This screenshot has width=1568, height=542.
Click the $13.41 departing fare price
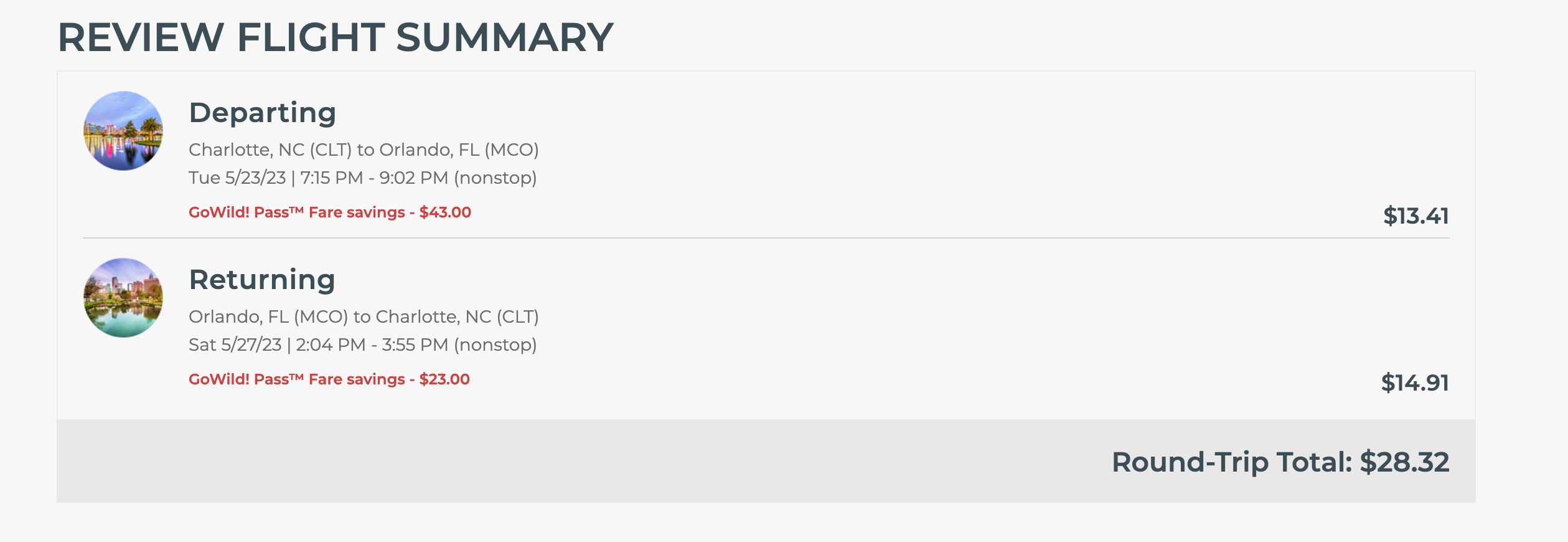tap(1415, 216)
